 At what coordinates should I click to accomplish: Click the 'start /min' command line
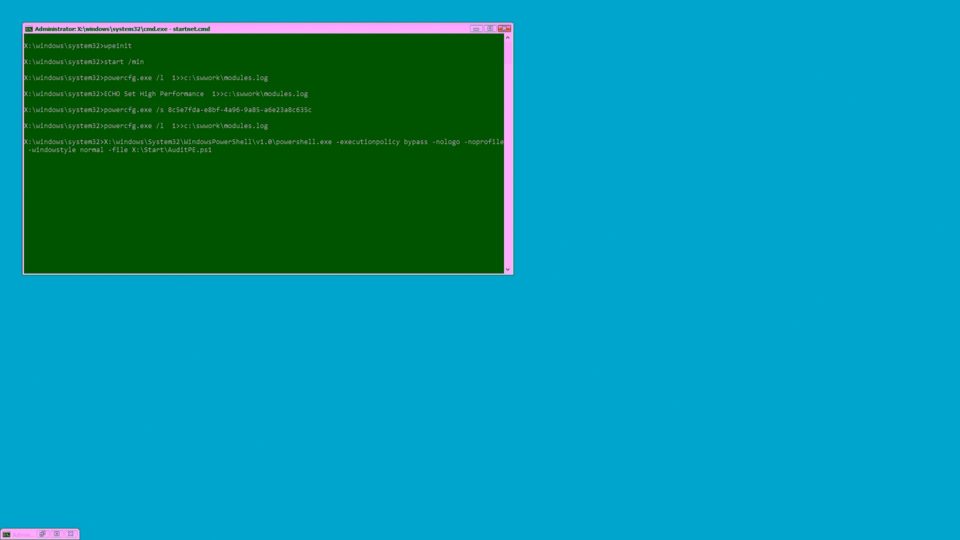click(84, 62)
